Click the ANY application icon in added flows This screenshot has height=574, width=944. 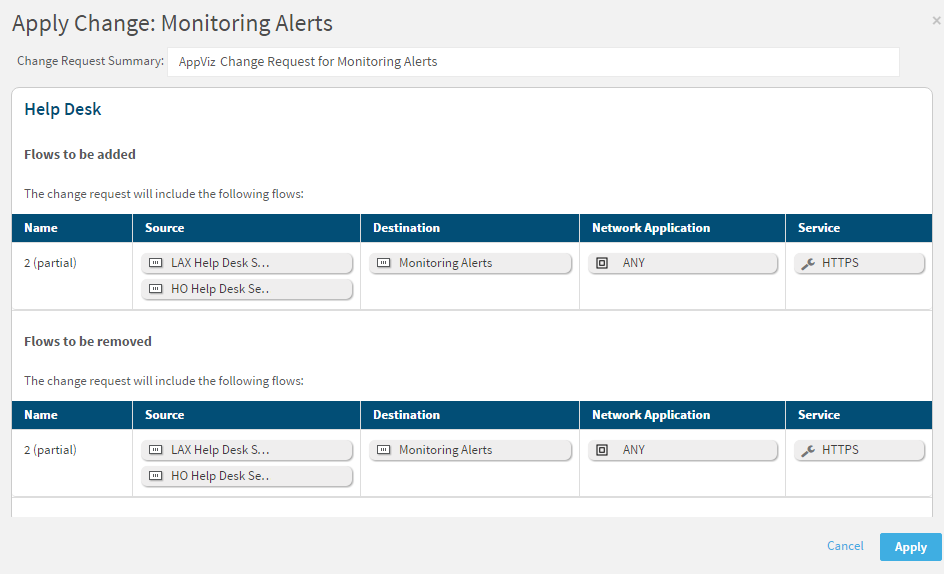(x=602, y=263)
